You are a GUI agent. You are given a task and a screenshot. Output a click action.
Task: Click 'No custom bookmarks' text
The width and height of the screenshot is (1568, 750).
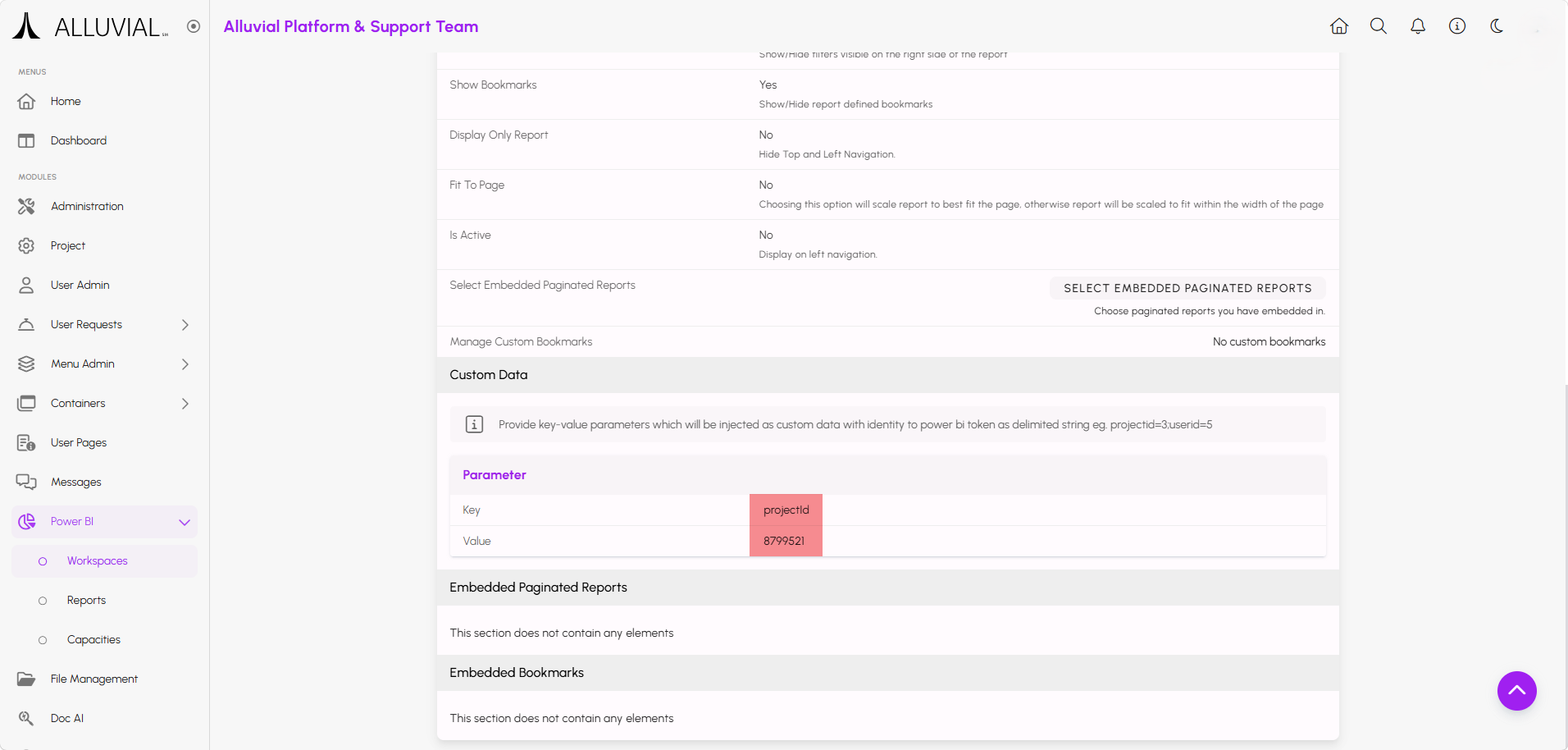1269,341
